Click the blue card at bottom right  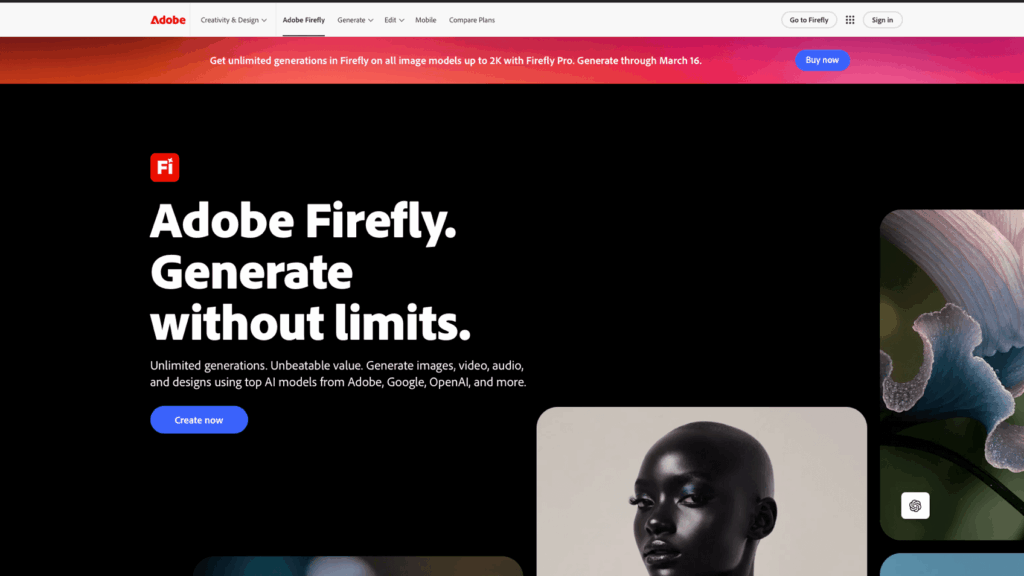point(952,565)
